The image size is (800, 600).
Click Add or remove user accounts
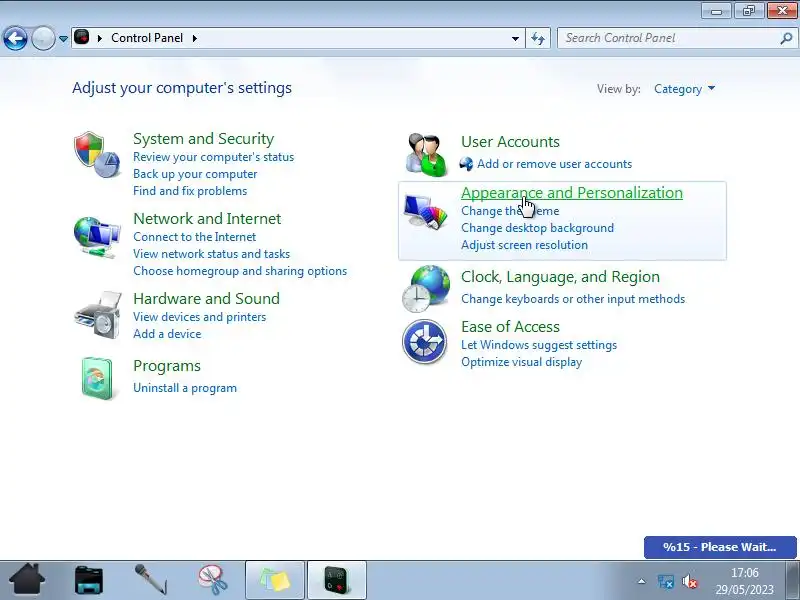coord(554,164)
